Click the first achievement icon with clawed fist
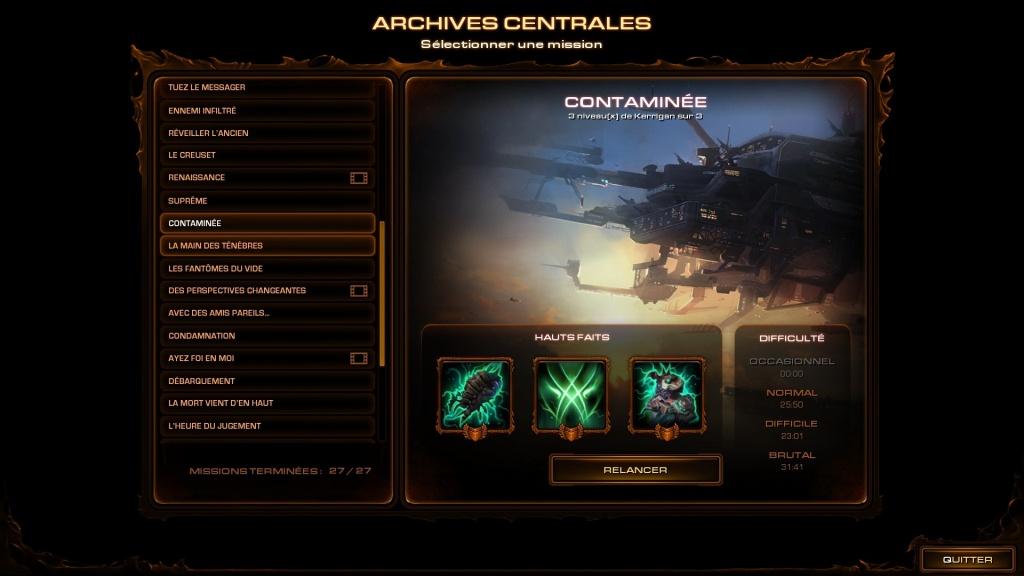 coord(475,396)
